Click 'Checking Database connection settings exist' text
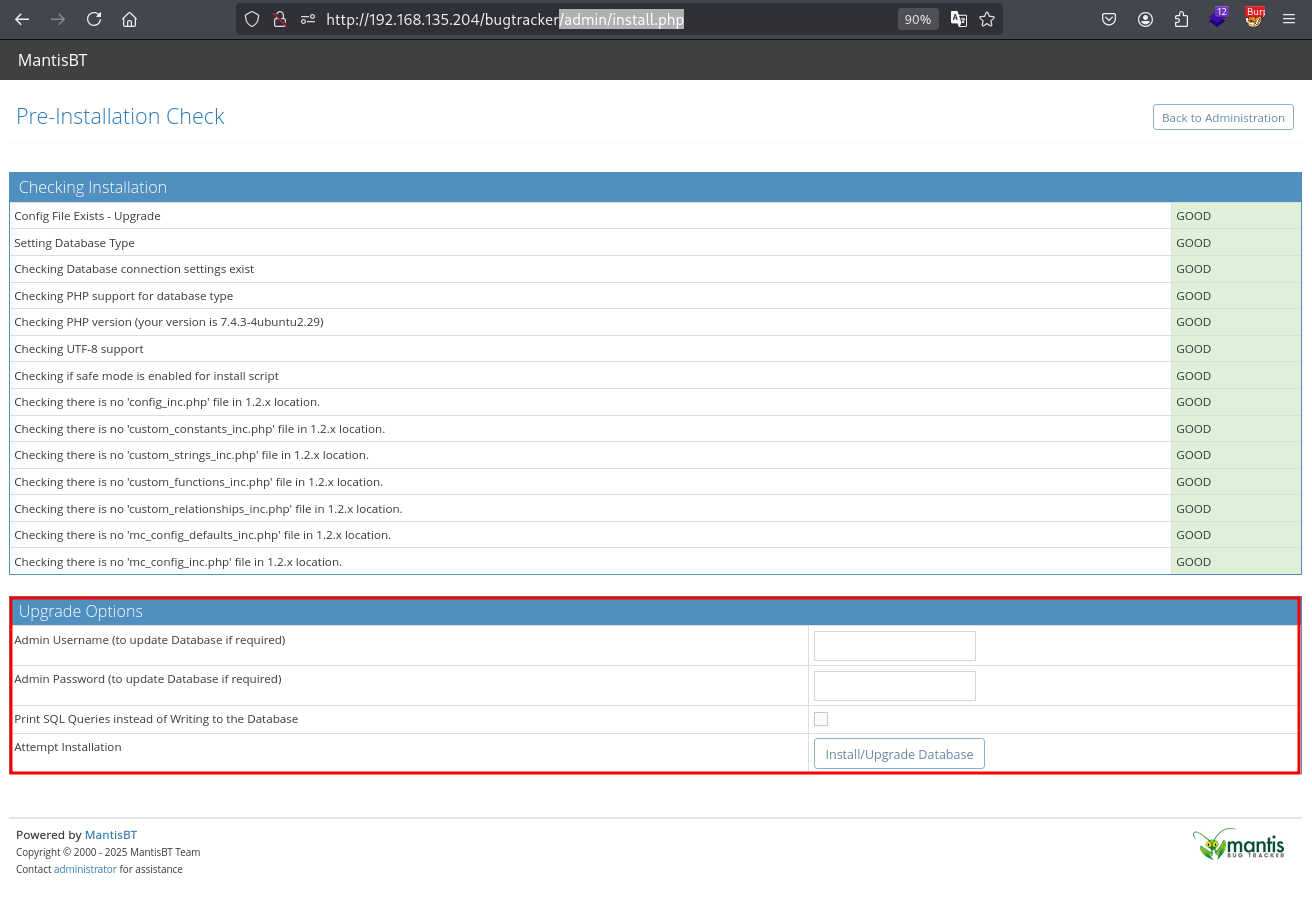 coord(134,269)
